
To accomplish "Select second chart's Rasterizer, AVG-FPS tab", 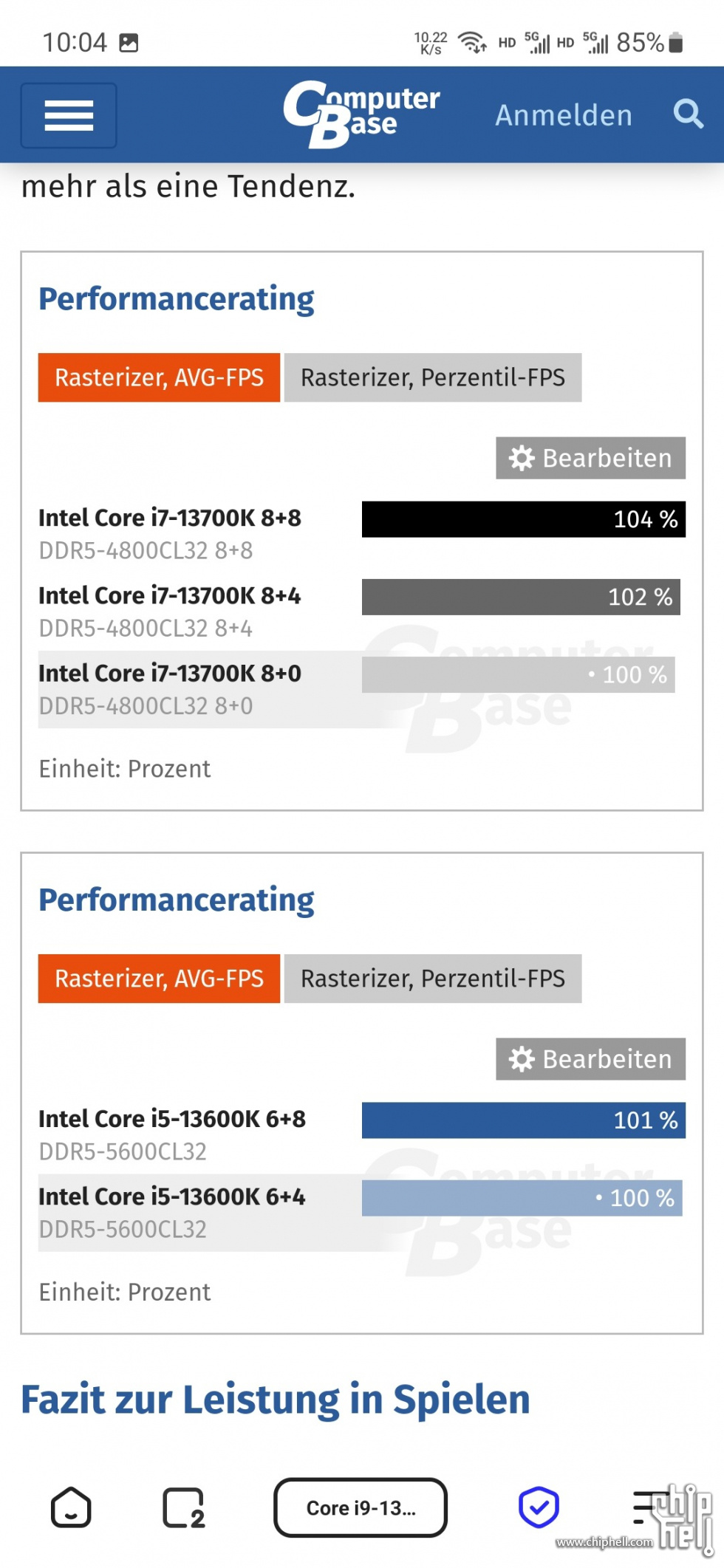I will tap(159, 979).
